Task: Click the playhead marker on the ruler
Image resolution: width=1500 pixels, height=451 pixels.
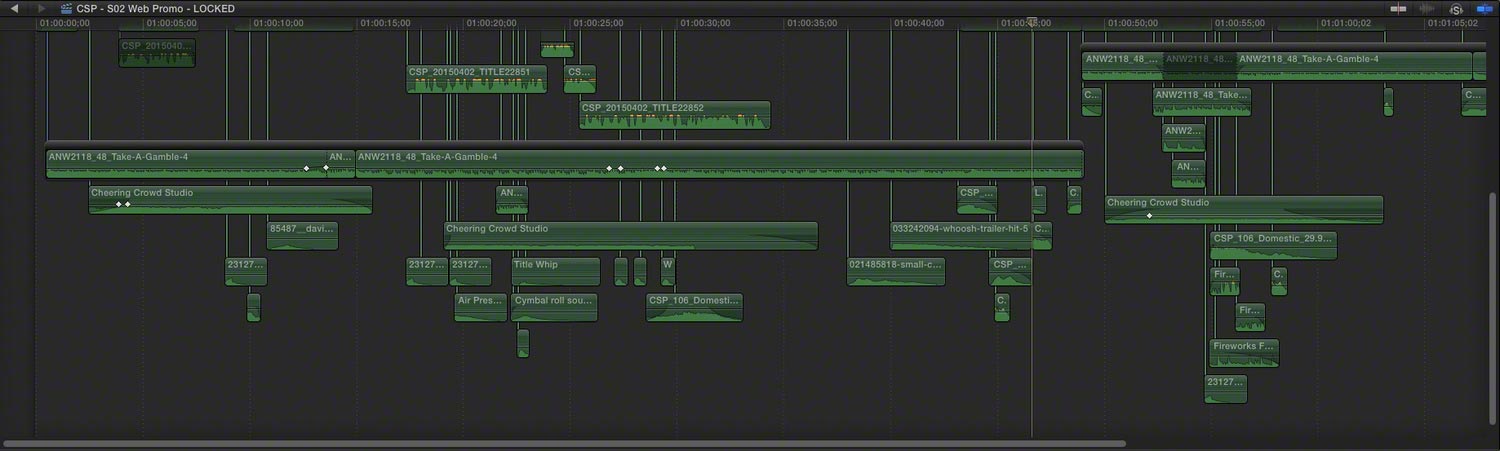Action: coord(1032,22)
